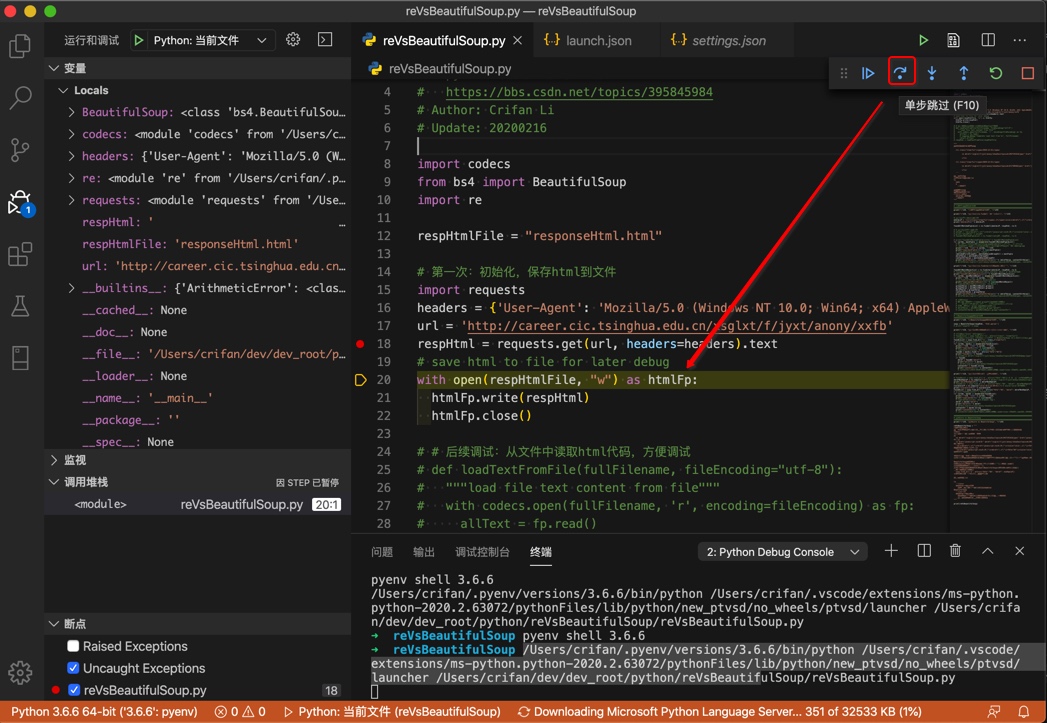
Task: Split the terminal panel
Action: tap(924, 551)
